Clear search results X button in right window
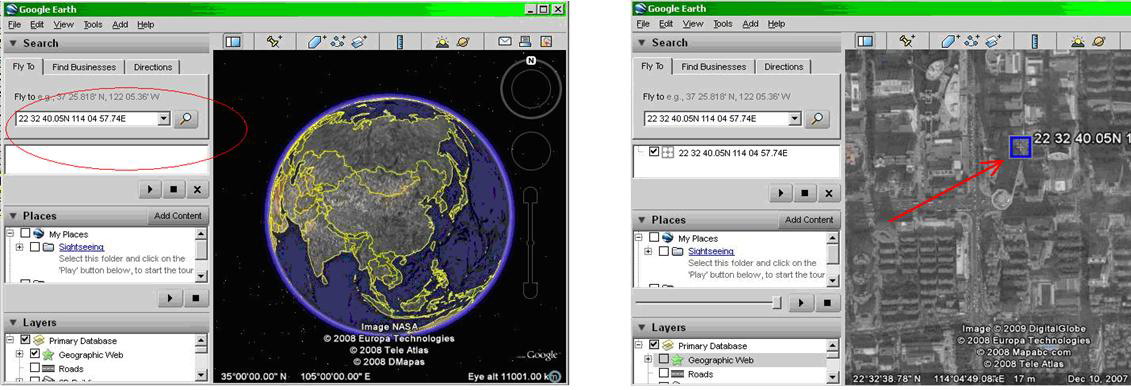Screen dimensions: 1131x390 pos(828,193)
